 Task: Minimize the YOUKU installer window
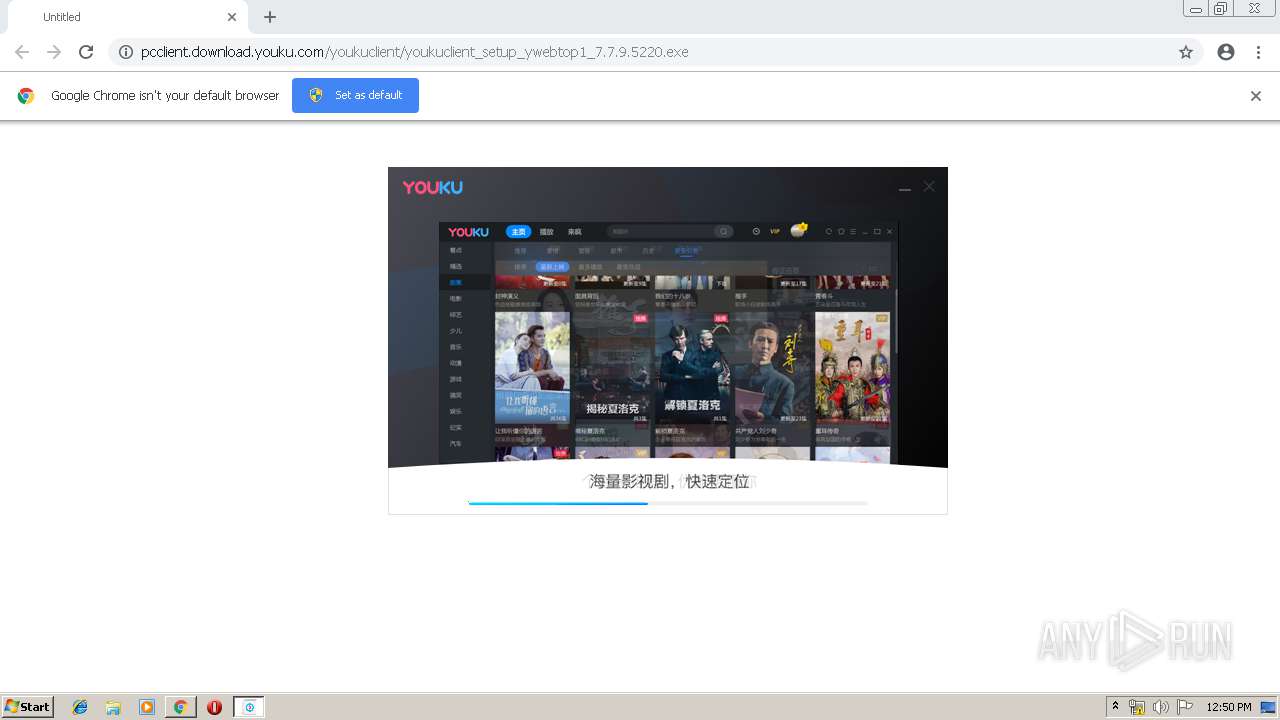[x=904, y=187]
